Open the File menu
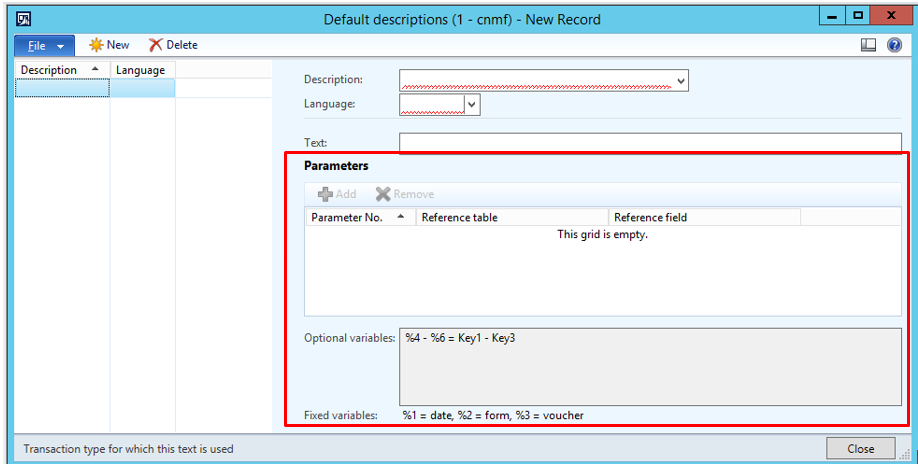Image resolution: width=918 pixels, height=466 pixels. click(44, 45)
